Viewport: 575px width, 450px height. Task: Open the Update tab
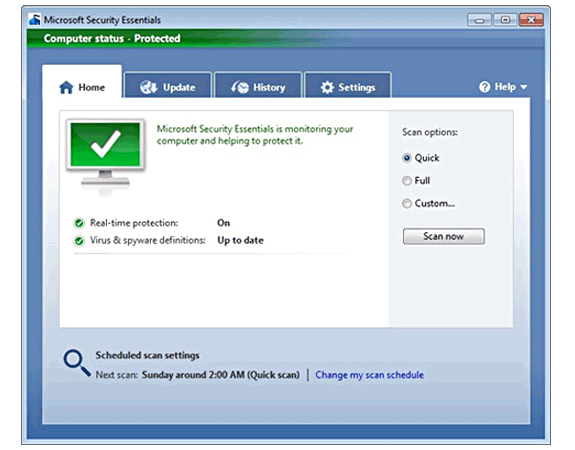click(x=168, y=85)
